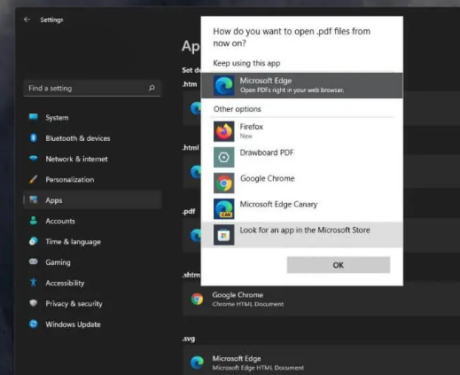The image size is (460, 375).
Task: Click the Other options heading
Action: [237, 109]
